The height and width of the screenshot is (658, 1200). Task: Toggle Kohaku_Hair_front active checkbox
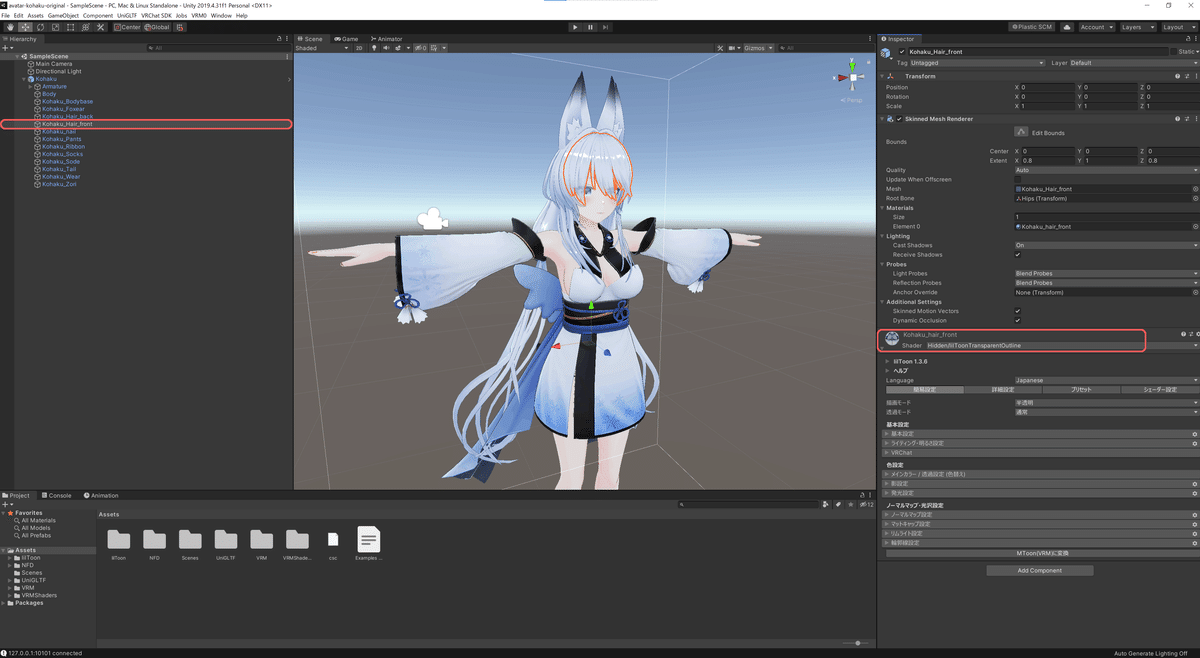[902, 51]
